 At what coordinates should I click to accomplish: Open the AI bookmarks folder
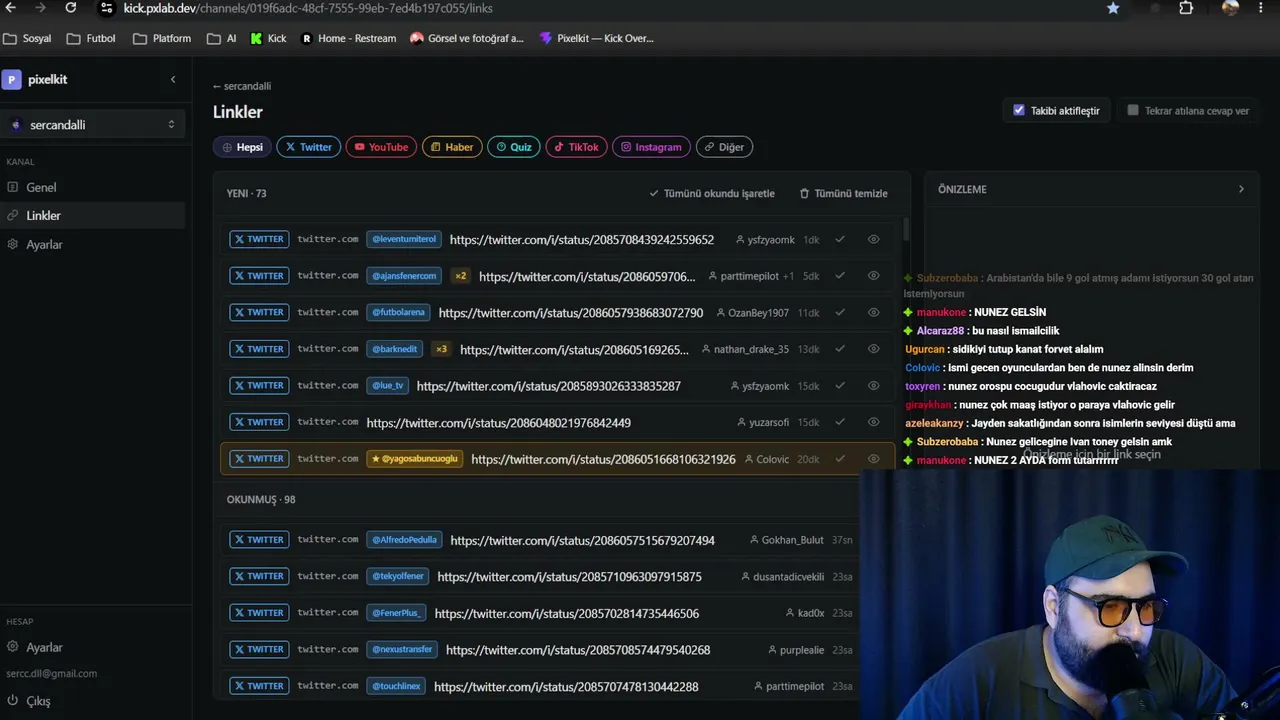coord(222,38)
